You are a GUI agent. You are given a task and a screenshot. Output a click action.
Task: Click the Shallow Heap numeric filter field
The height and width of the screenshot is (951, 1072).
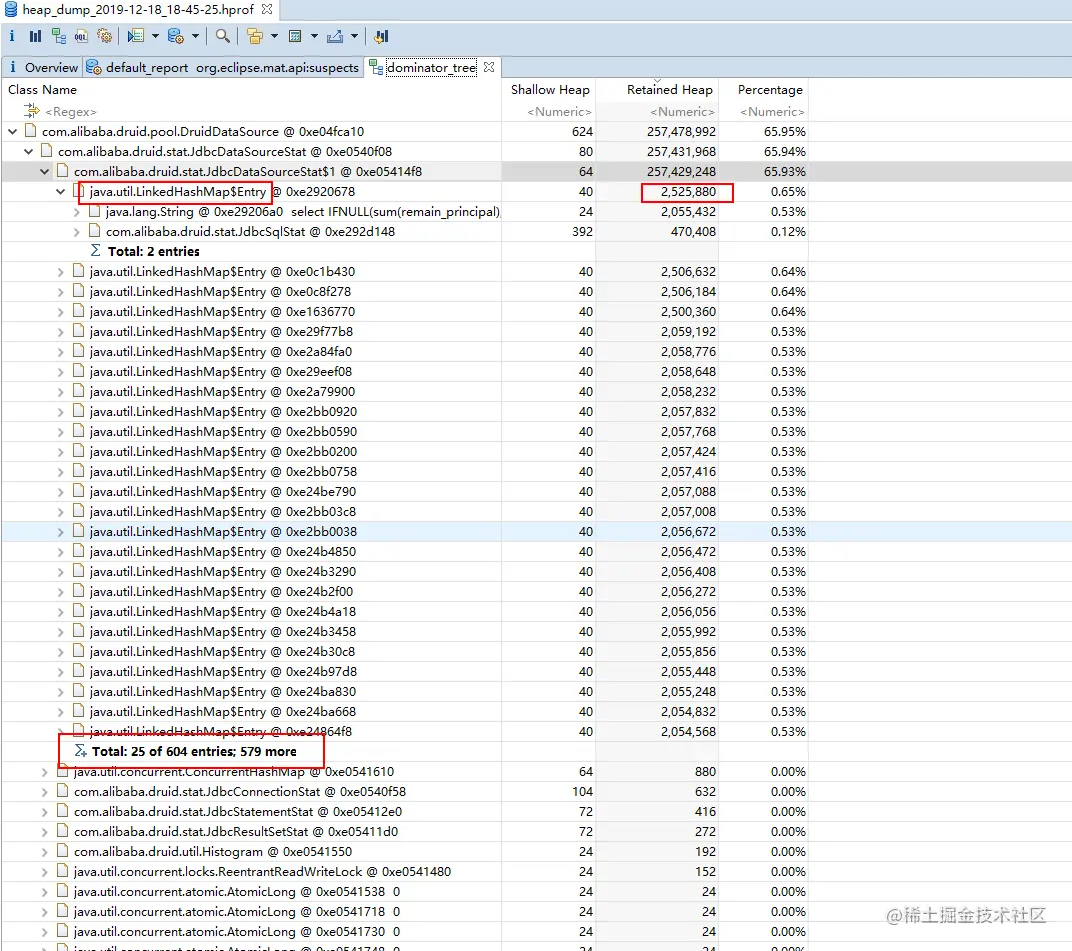coord(559,111)
